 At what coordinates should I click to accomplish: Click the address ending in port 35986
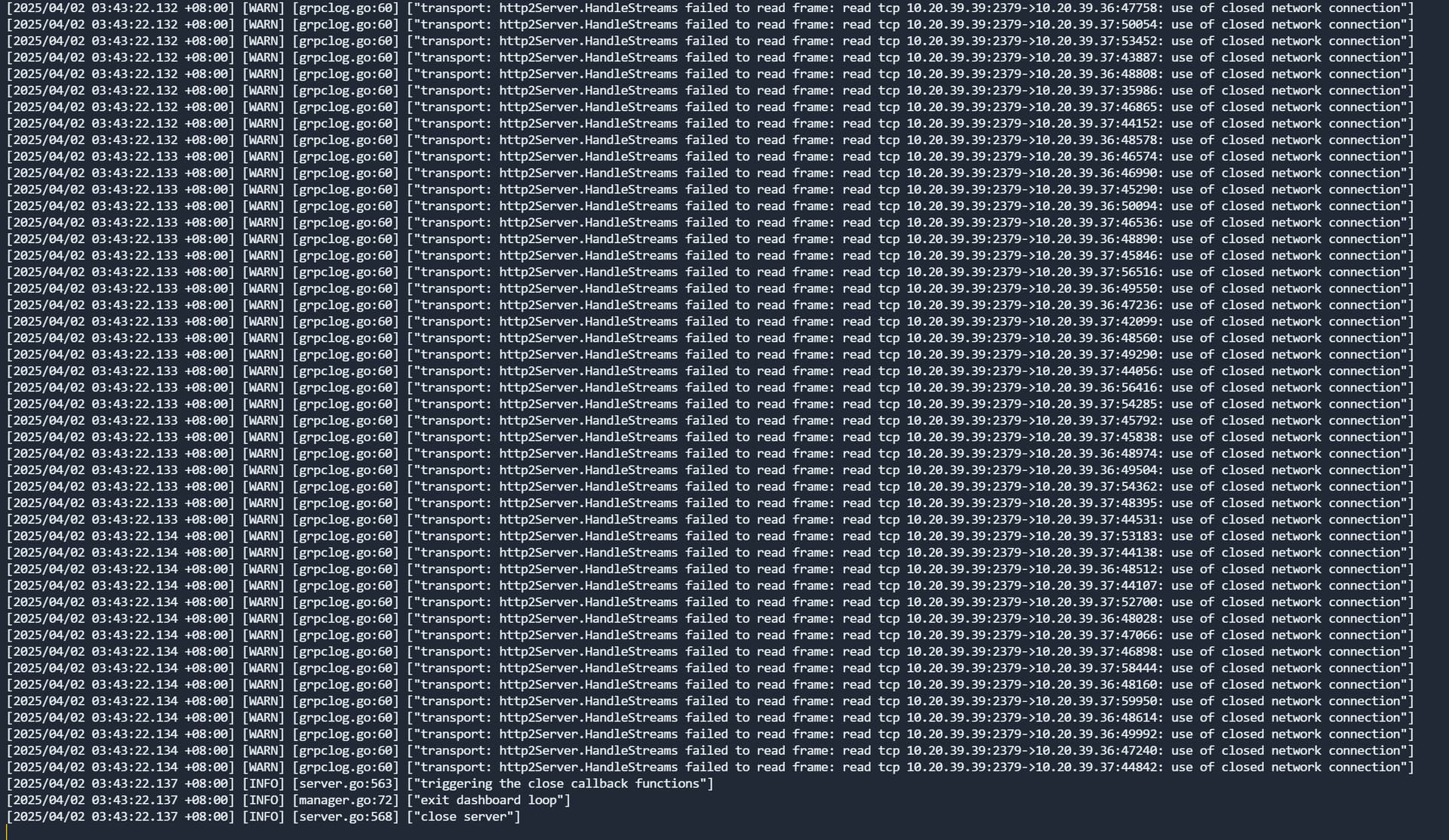click(x=1094, y=91)
